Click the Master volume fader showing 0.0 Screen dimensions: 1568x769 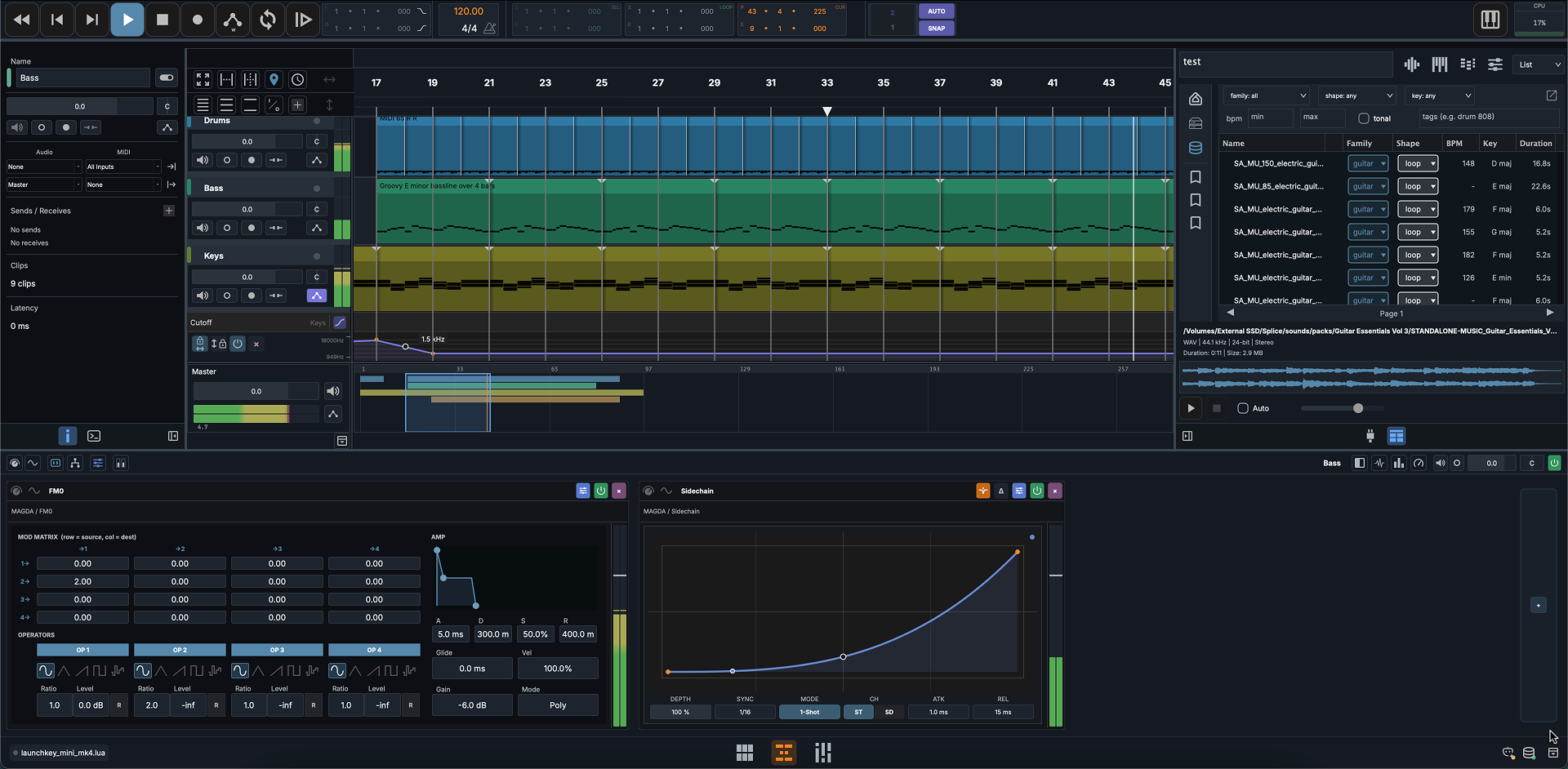(256, 391)
